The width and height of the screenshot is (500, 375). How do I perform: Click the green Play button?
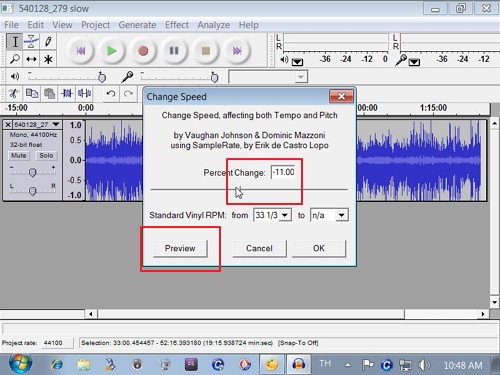111,51
